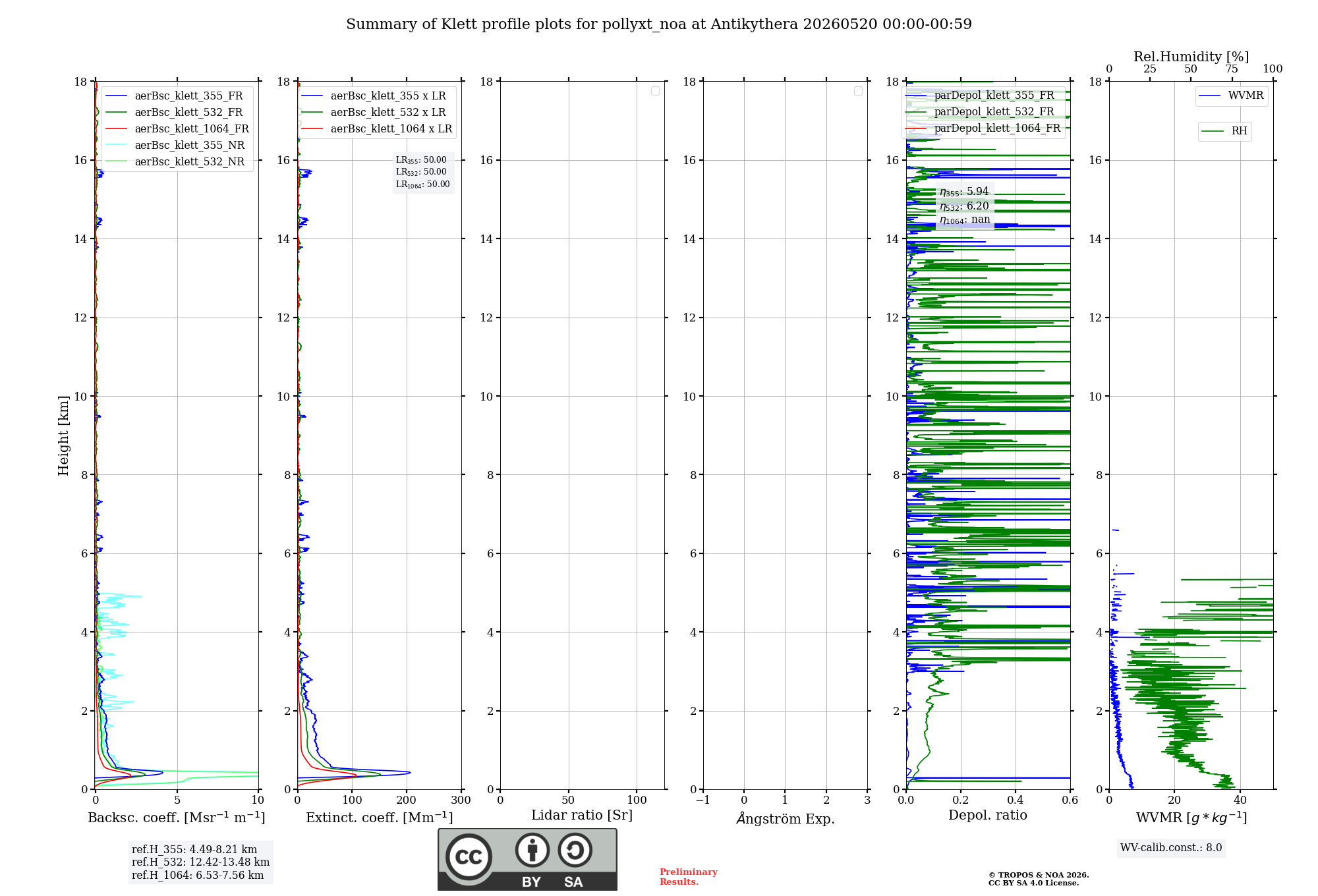Click the ref.H_532: 12.42-13.48 km text
This screenshot has width=1318, height=896.
coord(200,862)
